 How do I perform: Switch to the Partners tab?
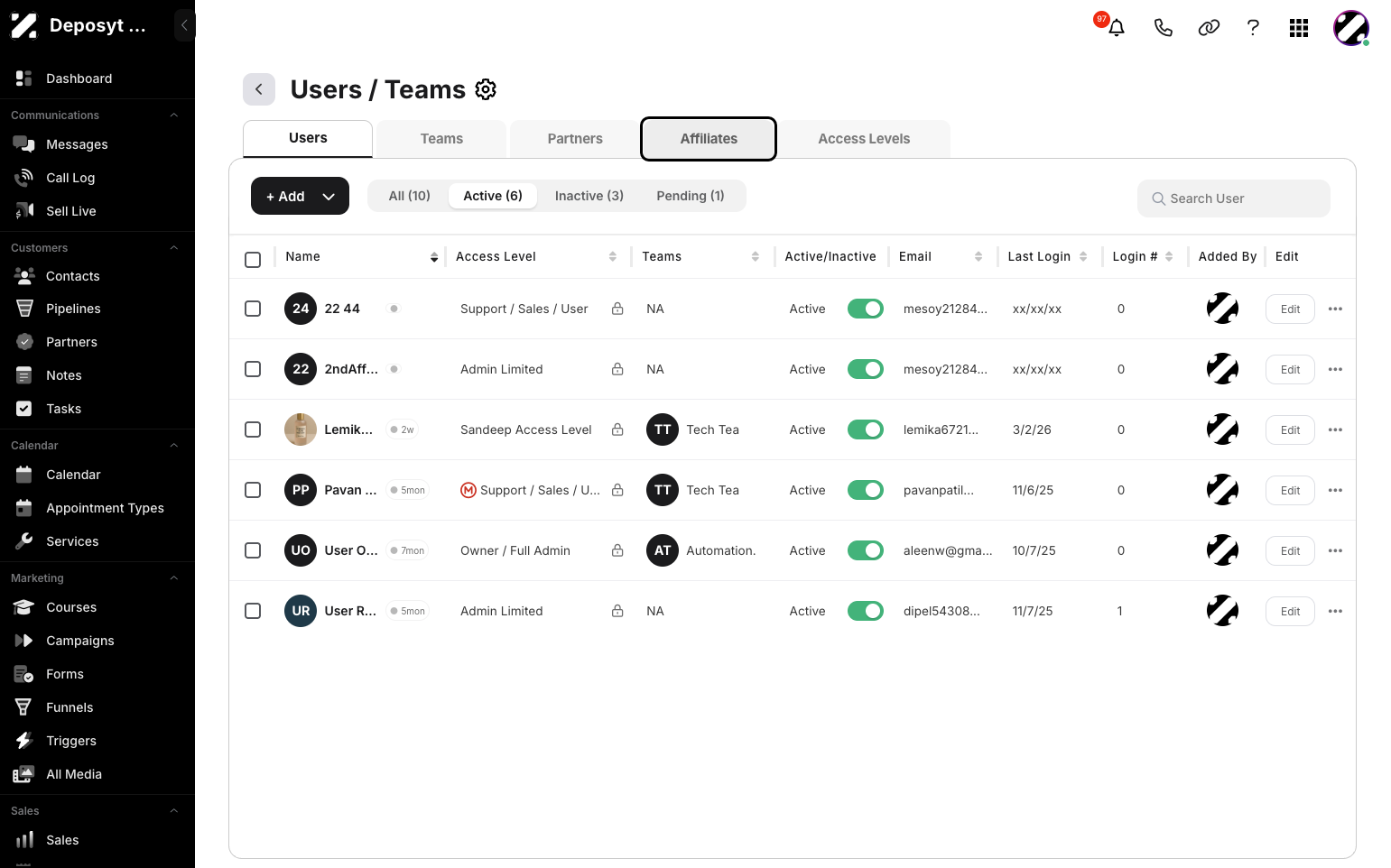[575, 139]
